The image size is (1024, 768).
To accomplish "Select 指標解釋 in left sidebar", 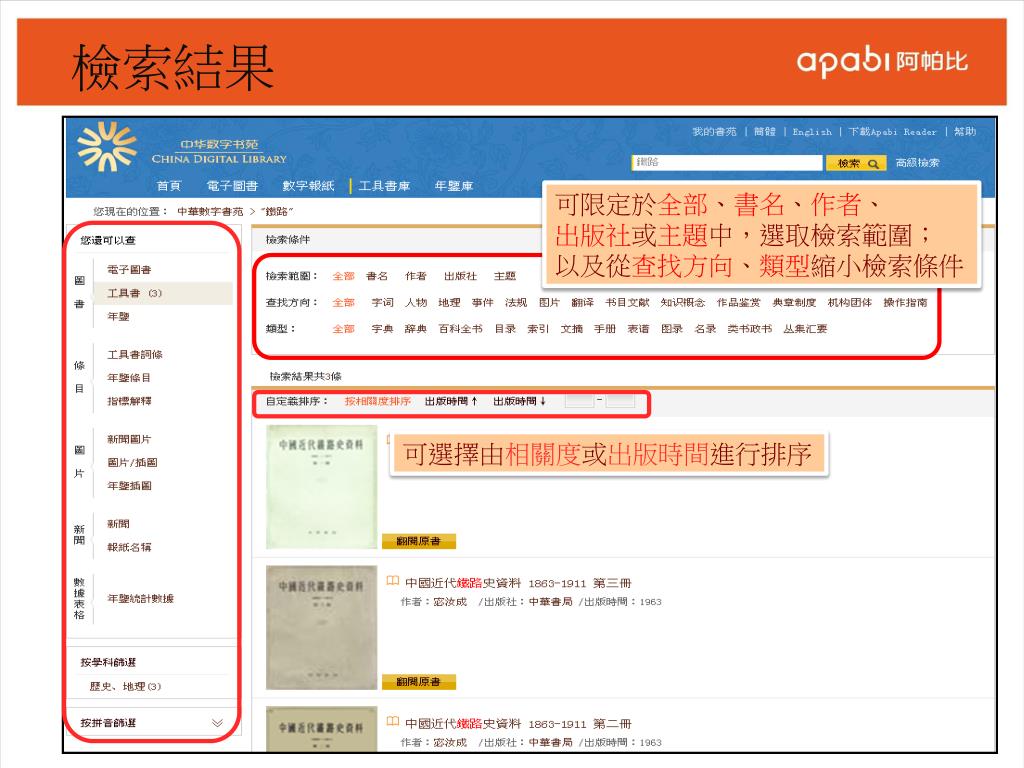I will (129, 401).
